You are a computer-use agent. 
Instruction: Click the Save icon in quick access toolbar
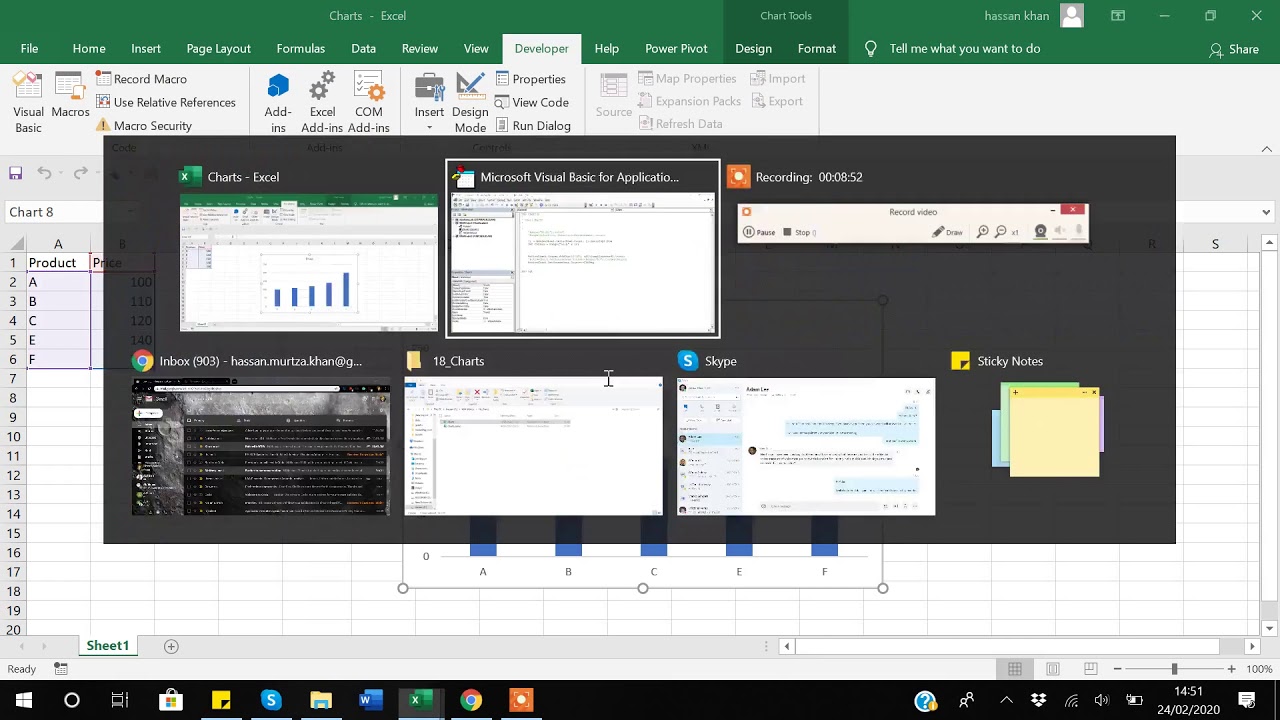pos(16,173)
